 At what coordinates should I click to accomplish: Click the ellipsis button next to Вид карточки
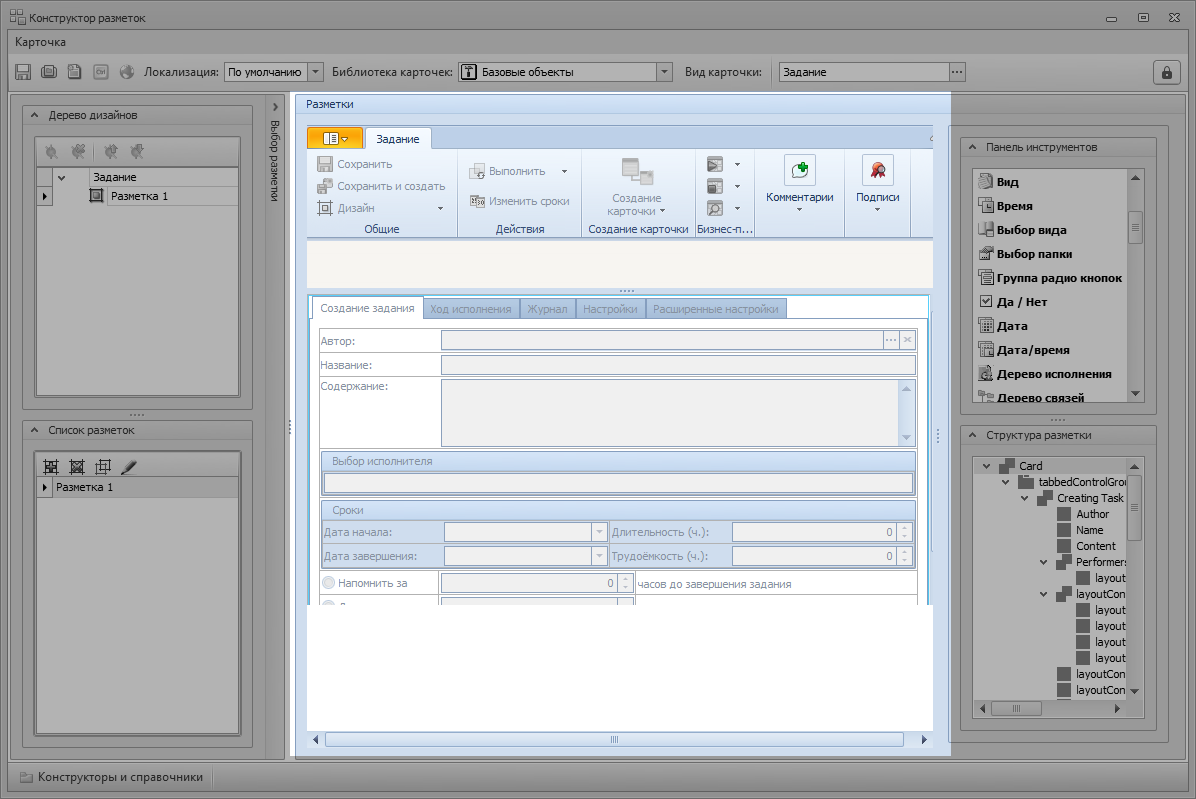pos(957,72)
